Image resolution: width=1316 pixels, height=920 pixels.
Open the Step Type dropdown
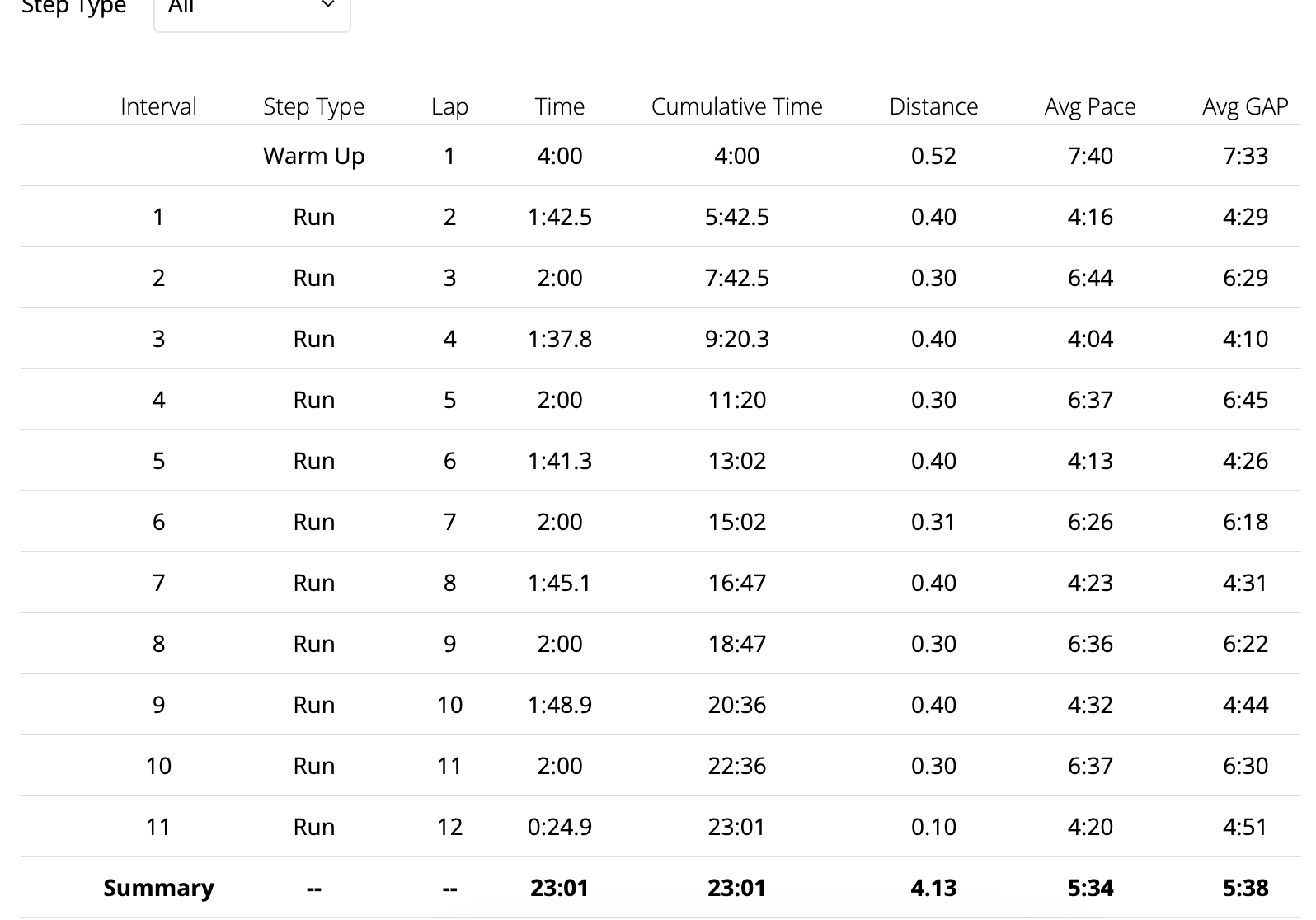[x=251, y=12]
